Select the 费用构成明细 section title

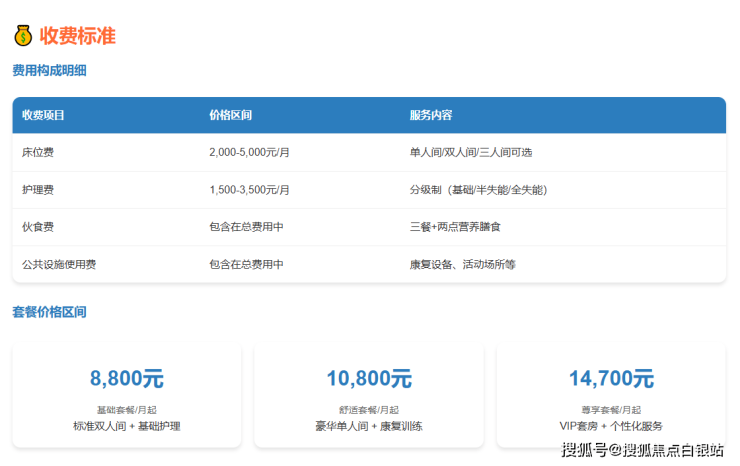tap(49, 71)
